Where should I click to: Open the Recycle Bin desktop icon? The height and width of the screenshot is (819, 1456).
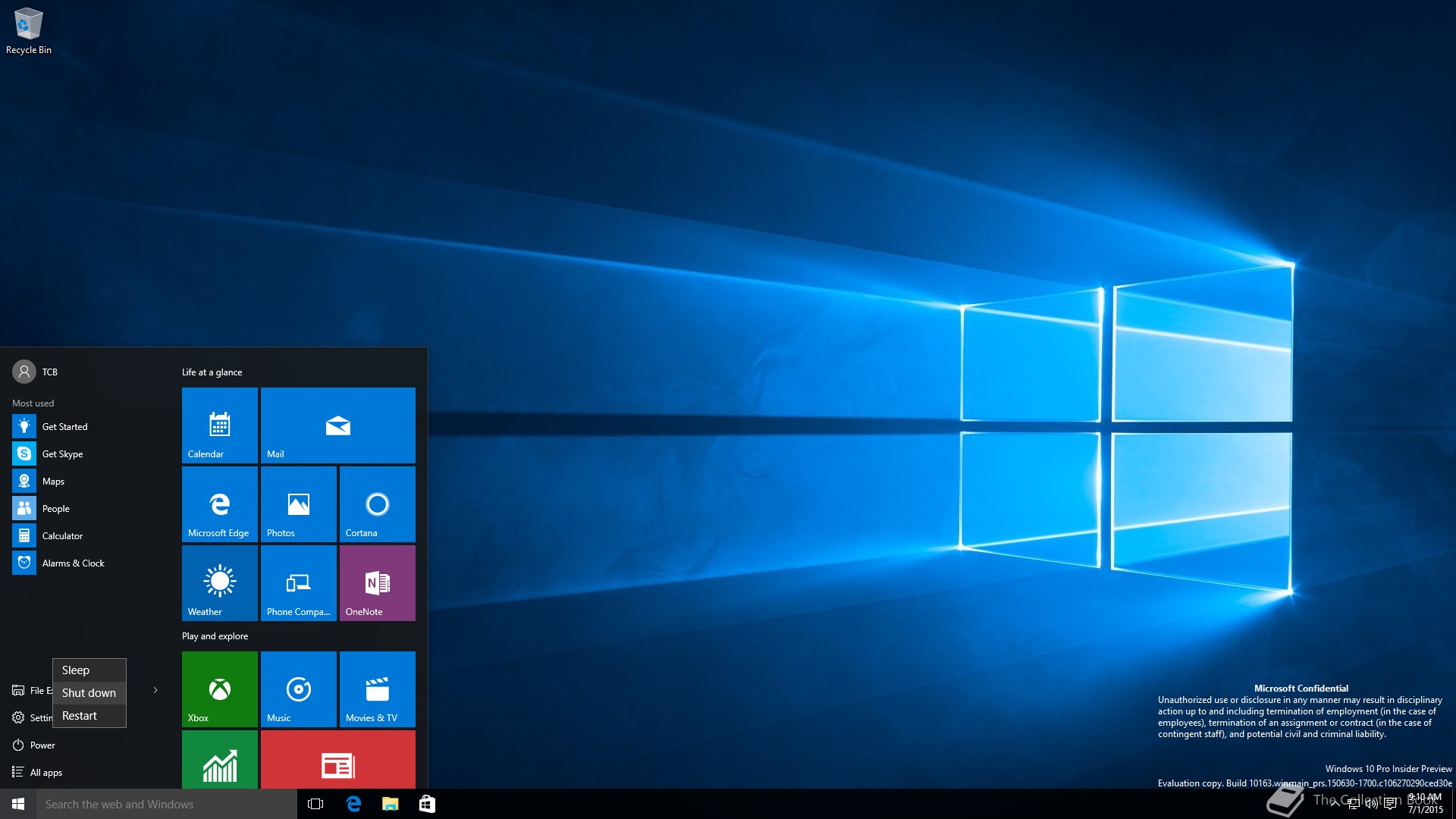coord(29,31)
